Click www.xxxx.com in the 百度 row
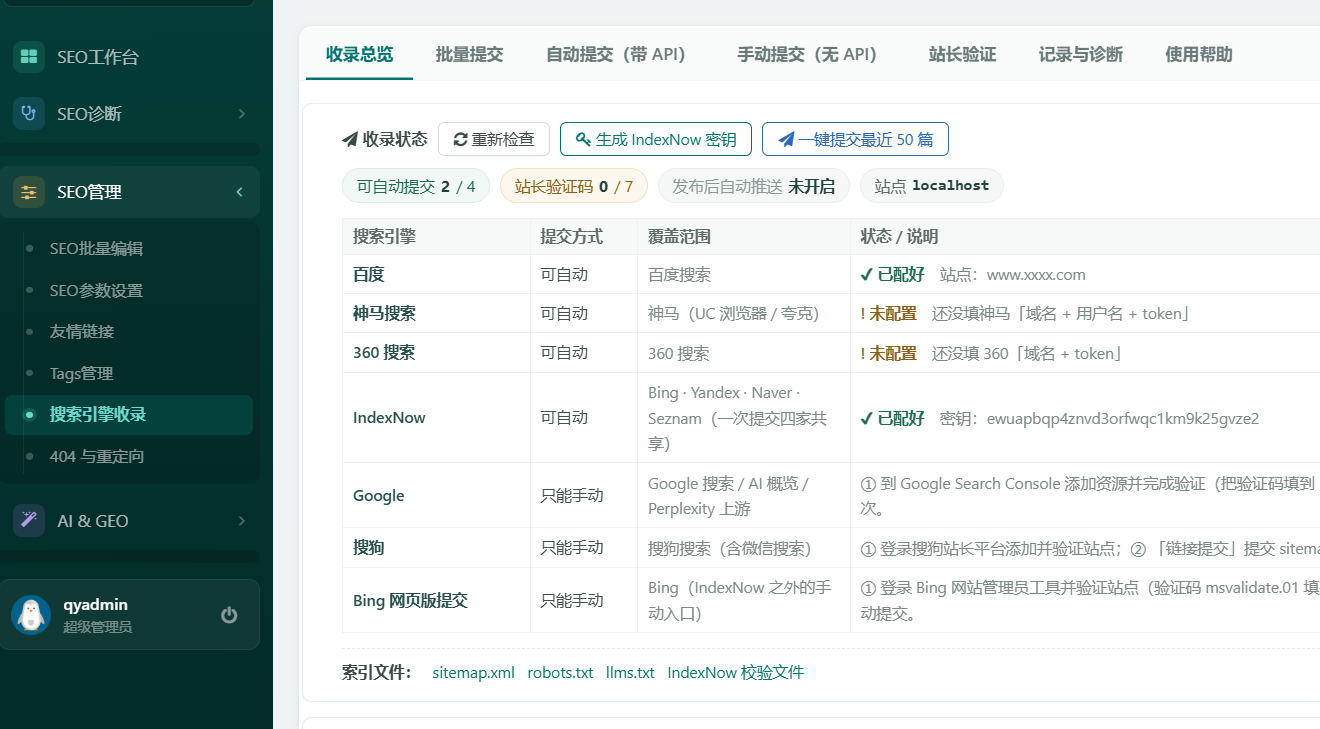Viewport: 1320px width, 729px height. 1036,274
